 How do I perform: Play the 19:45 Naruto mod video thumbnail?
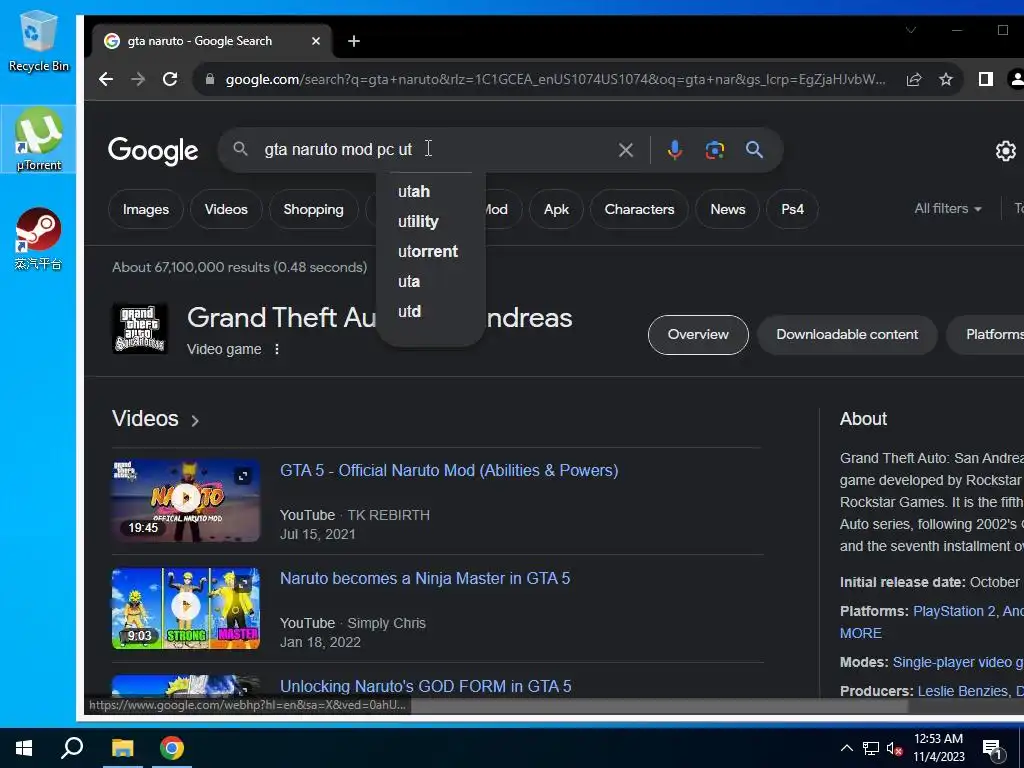click(186, 501)
